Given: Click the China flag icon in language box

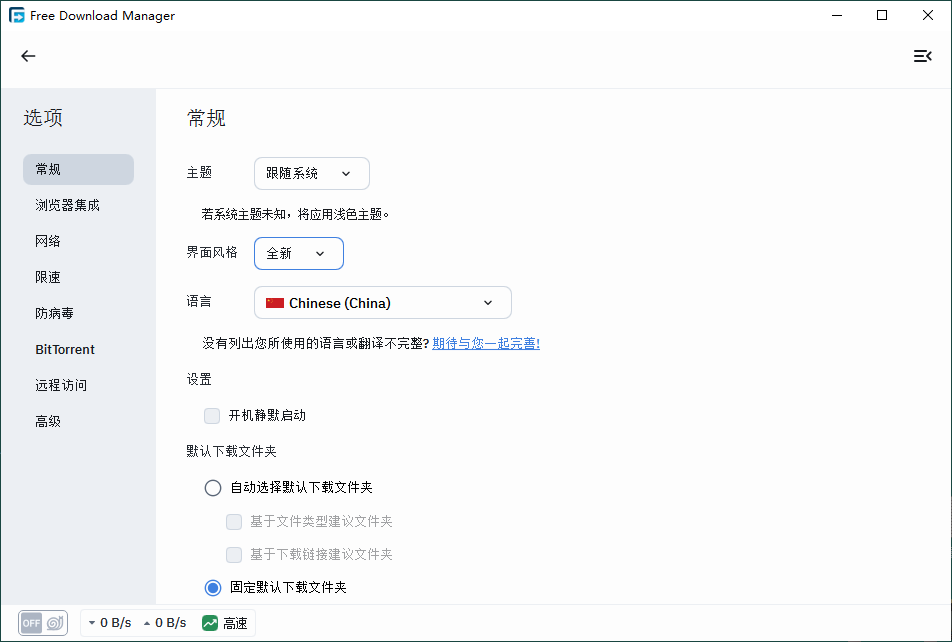Looking at the screenshot, I should (275, 303).
